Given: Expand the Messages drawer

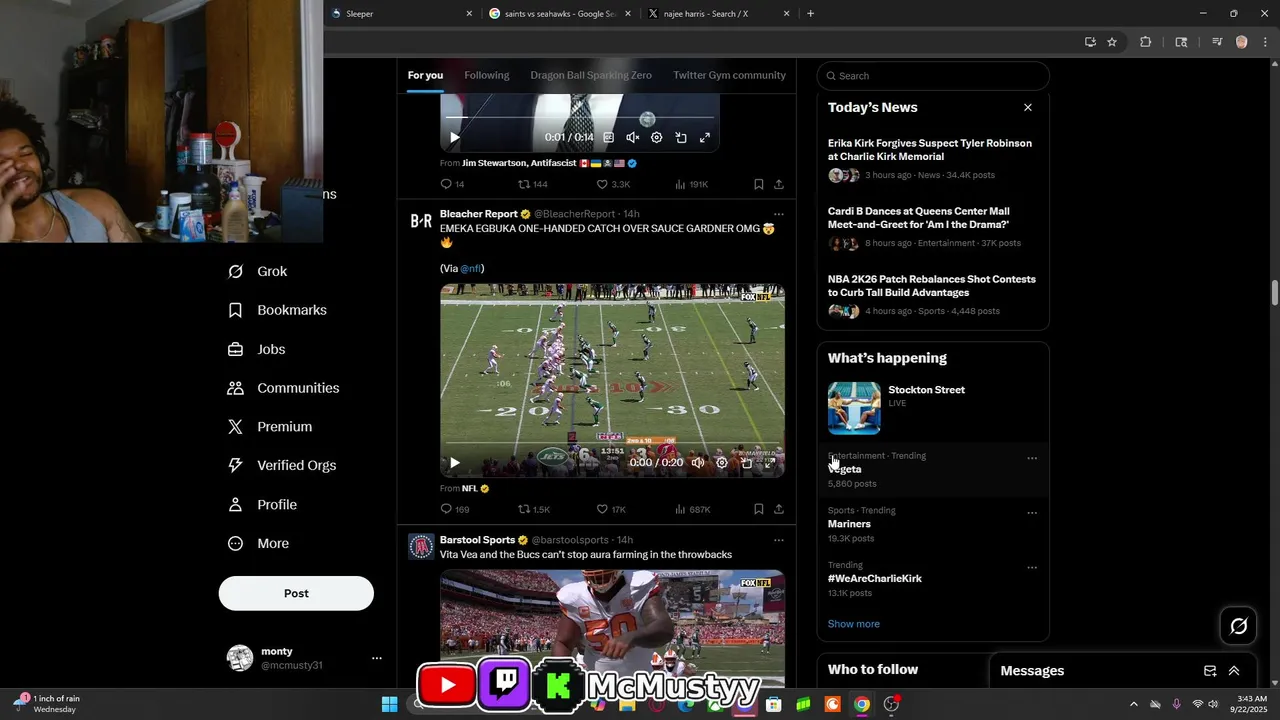Looking at the screenshot, I should click(x=1234, y=671).
